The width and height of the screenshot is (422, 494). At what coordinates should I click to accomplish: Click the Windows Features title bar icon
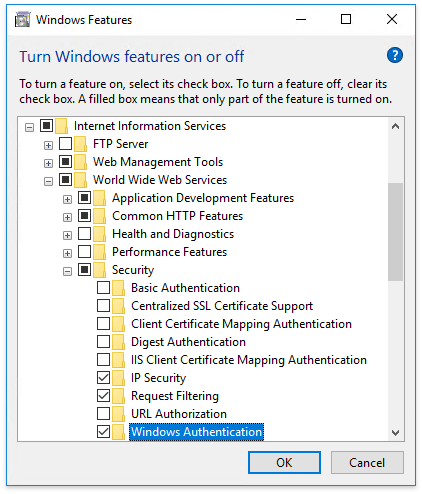pos(23,19)
